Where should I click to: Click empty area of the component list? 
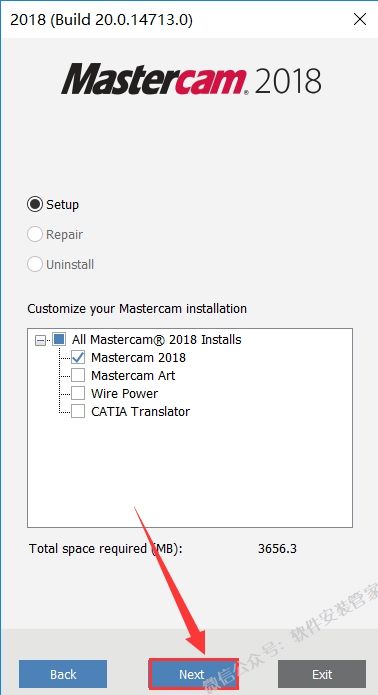pos(190,472)
